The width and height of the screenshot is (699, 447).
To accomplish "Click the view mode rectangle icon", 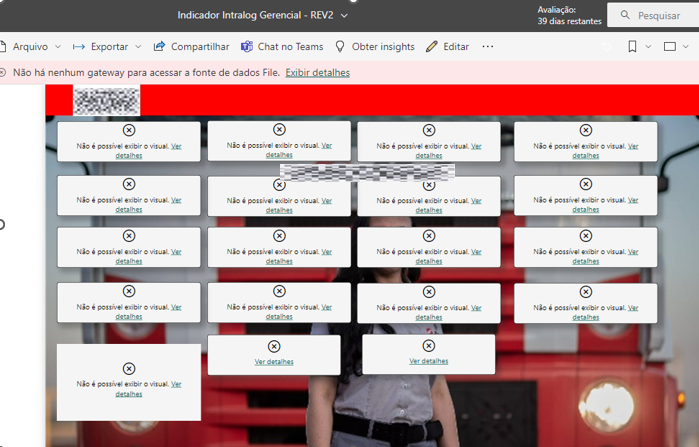I will point(670,47).
